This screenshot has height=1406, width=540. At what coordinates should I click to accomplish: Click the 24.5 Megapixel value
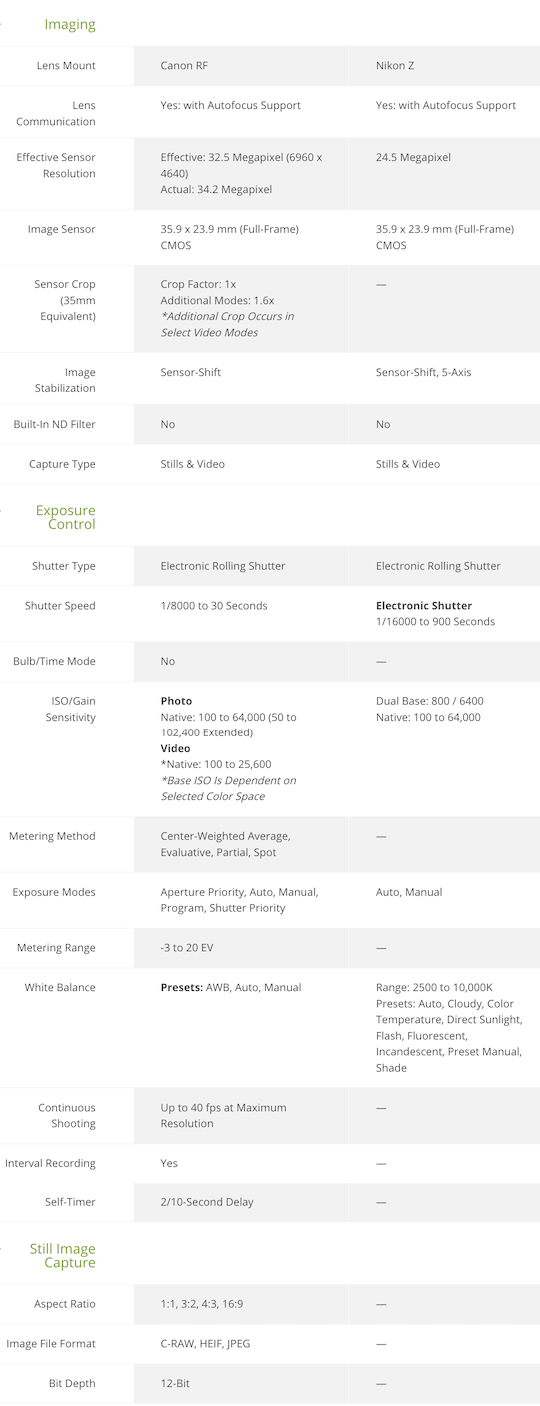(x=413, y=157)
